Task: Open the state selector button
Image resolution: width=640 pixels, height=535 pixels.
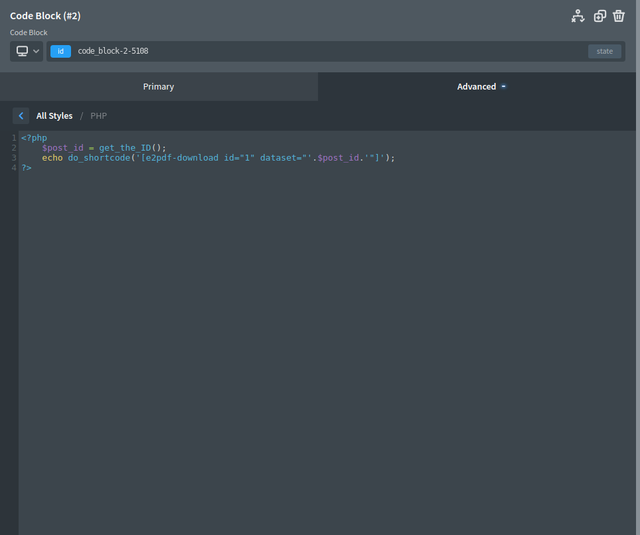Action: click(x=604, y=51)
